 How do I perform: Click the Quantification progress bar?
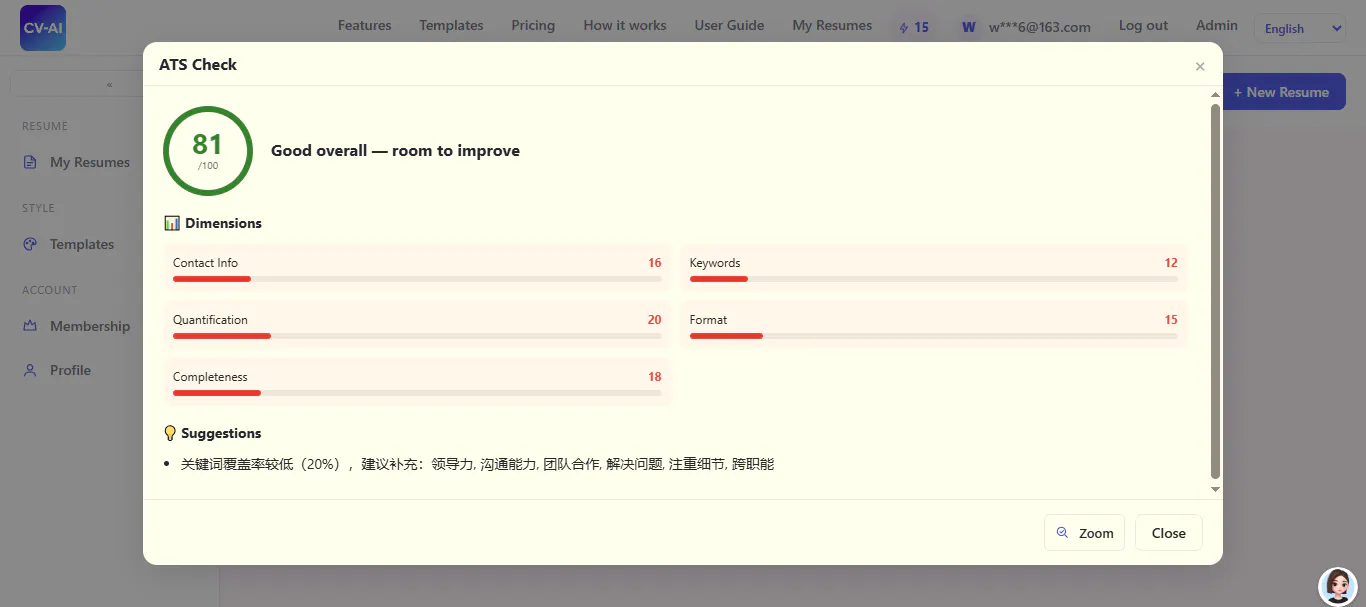(x=417, y=336)
